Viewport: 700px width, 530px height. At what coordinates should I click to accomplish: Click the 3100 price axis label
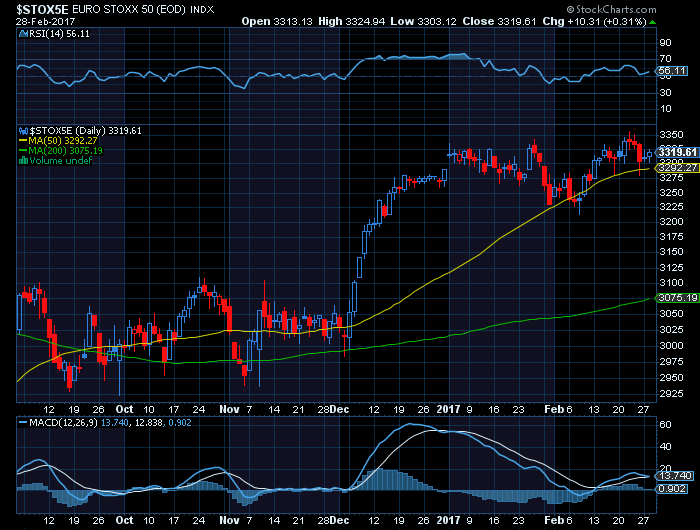tap(671, 283)
